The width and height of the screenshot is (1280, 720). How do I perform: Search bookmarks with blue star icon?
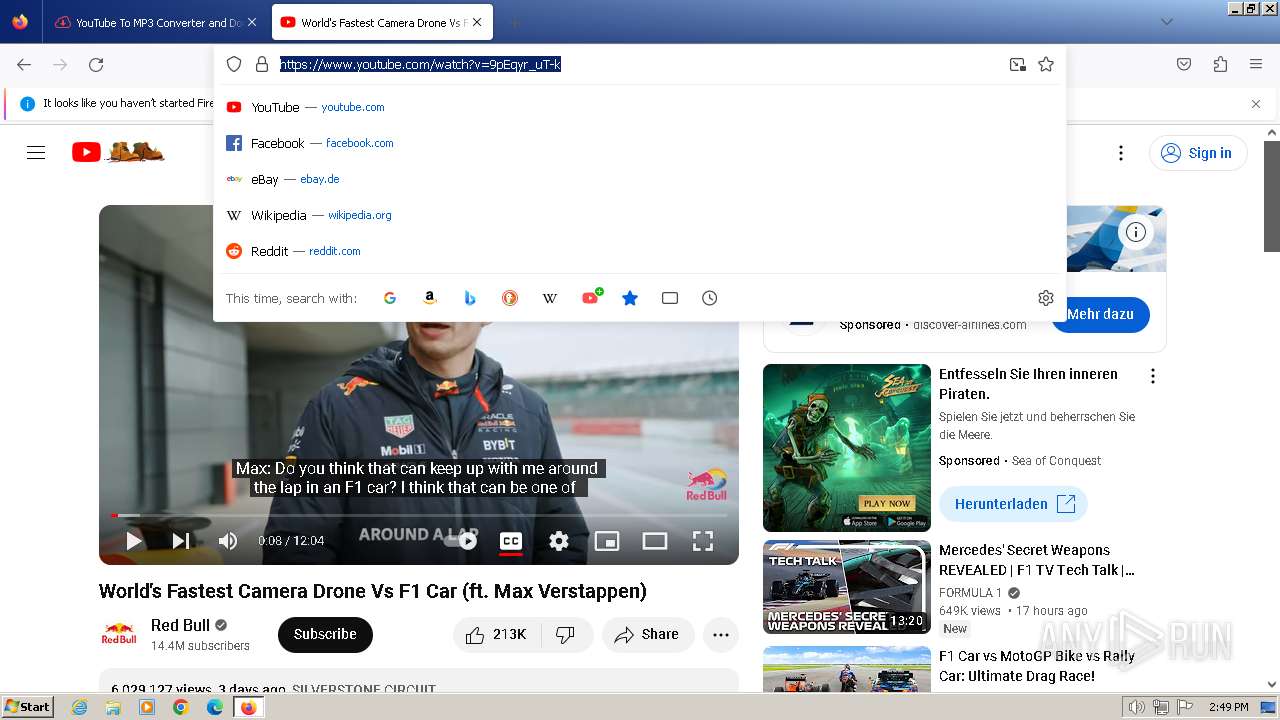pyautogui.click(x=630, y=298)
